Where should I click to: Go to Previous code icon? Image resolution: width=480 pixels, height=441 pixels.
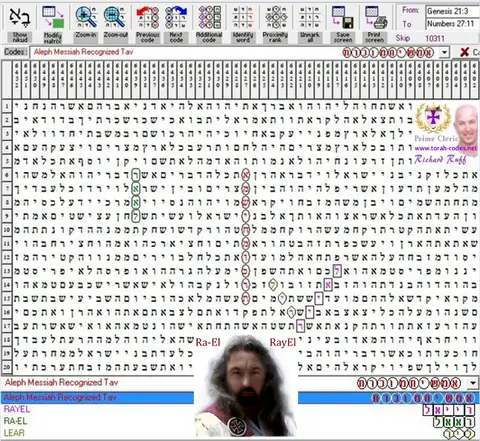tap(148, 18)
